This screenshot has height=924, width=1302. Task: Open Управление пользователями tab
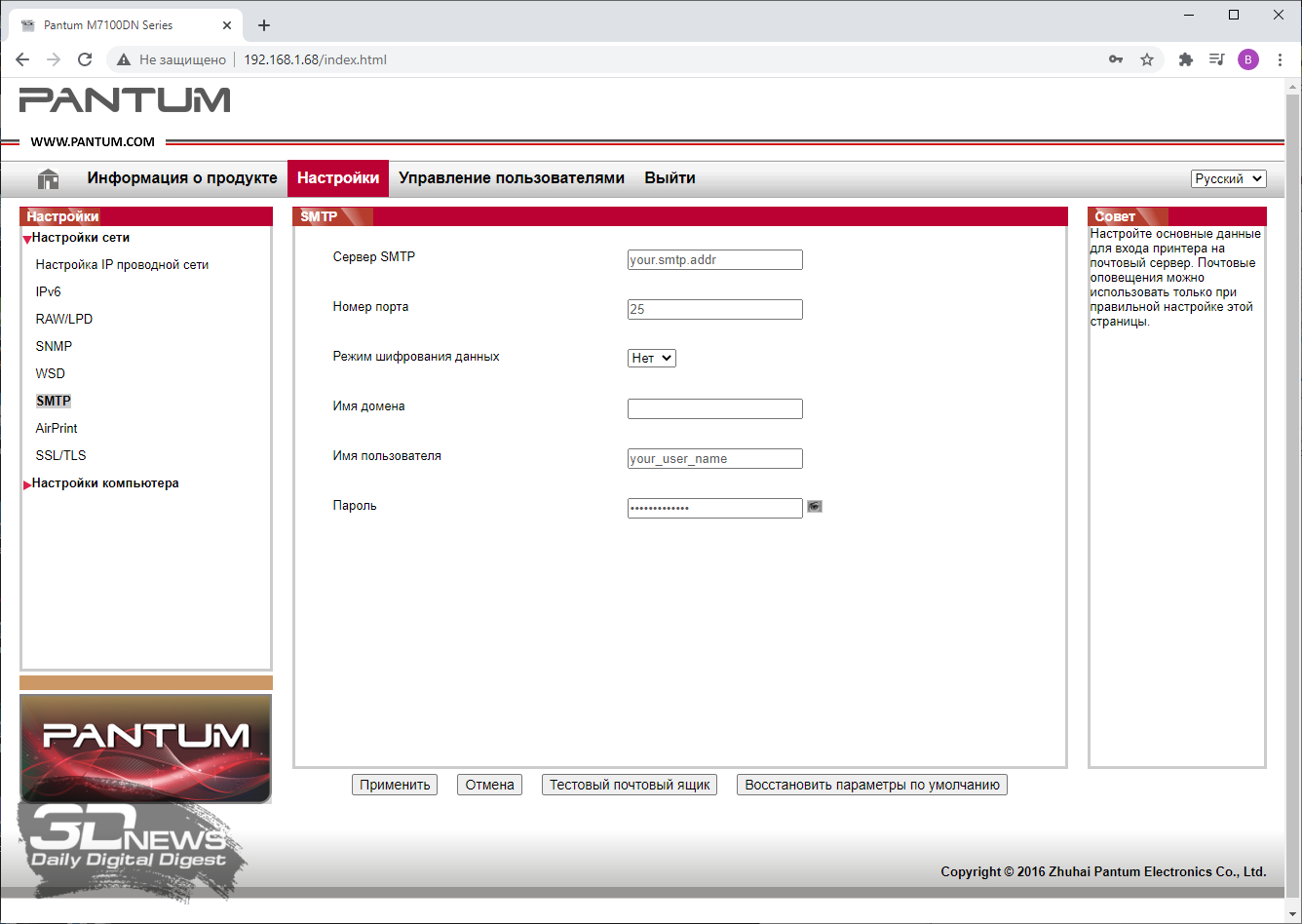coord(512,178)
